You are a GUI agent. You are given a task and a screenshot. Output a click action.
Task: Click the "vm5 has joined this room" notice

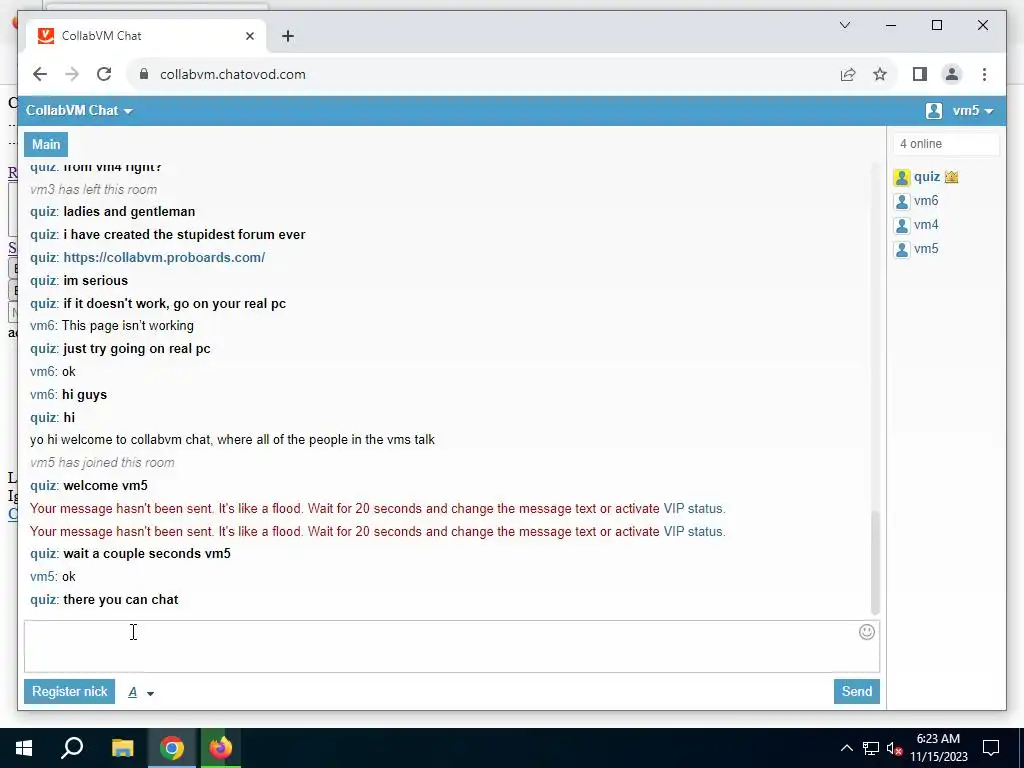(x=102, y=463)
